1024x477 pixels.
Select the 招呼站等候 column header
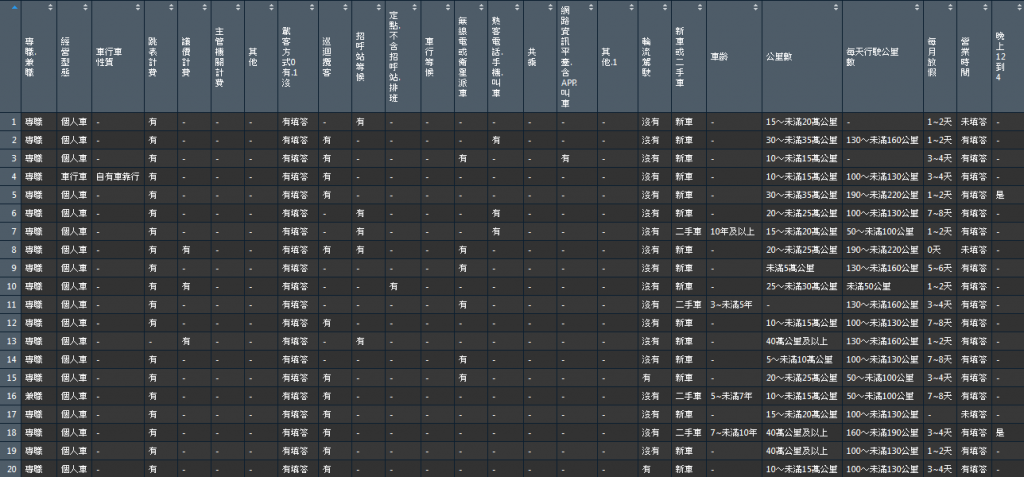click(x=368, y=56)
